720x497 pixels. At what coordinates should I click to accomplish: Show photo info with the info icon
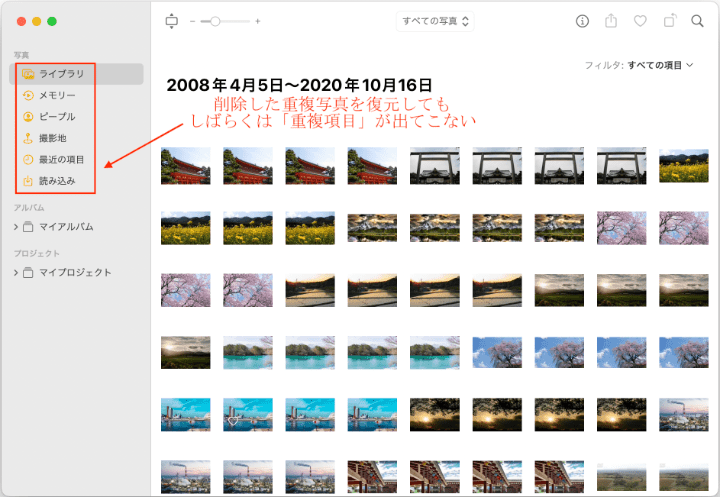coord(582,21)
